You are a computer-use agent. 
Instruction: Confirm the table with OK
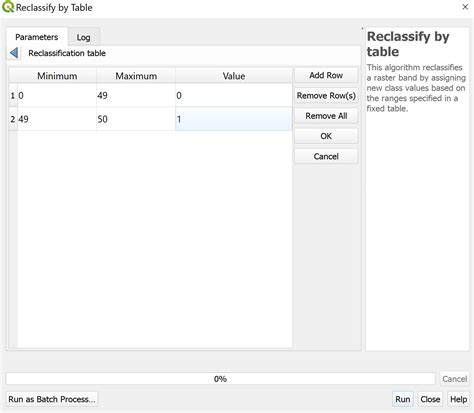[326, 136]
